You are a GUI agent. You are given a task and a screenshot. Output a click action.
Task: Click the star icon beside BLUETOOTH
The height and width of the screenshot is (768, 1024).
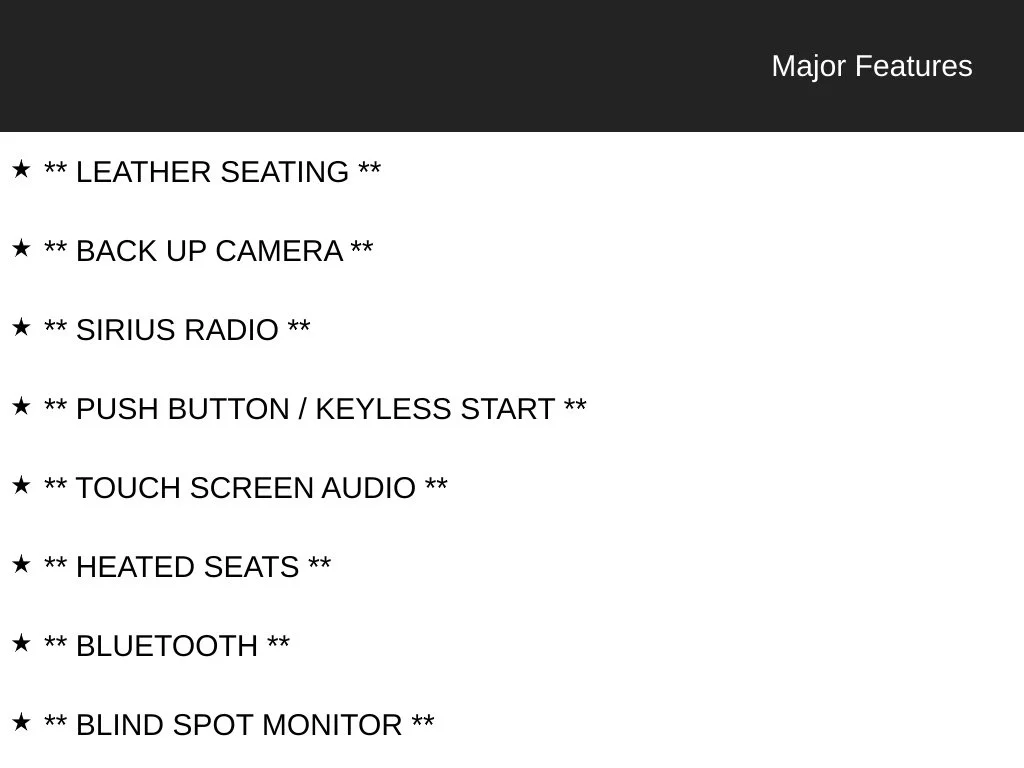(21, 643)
